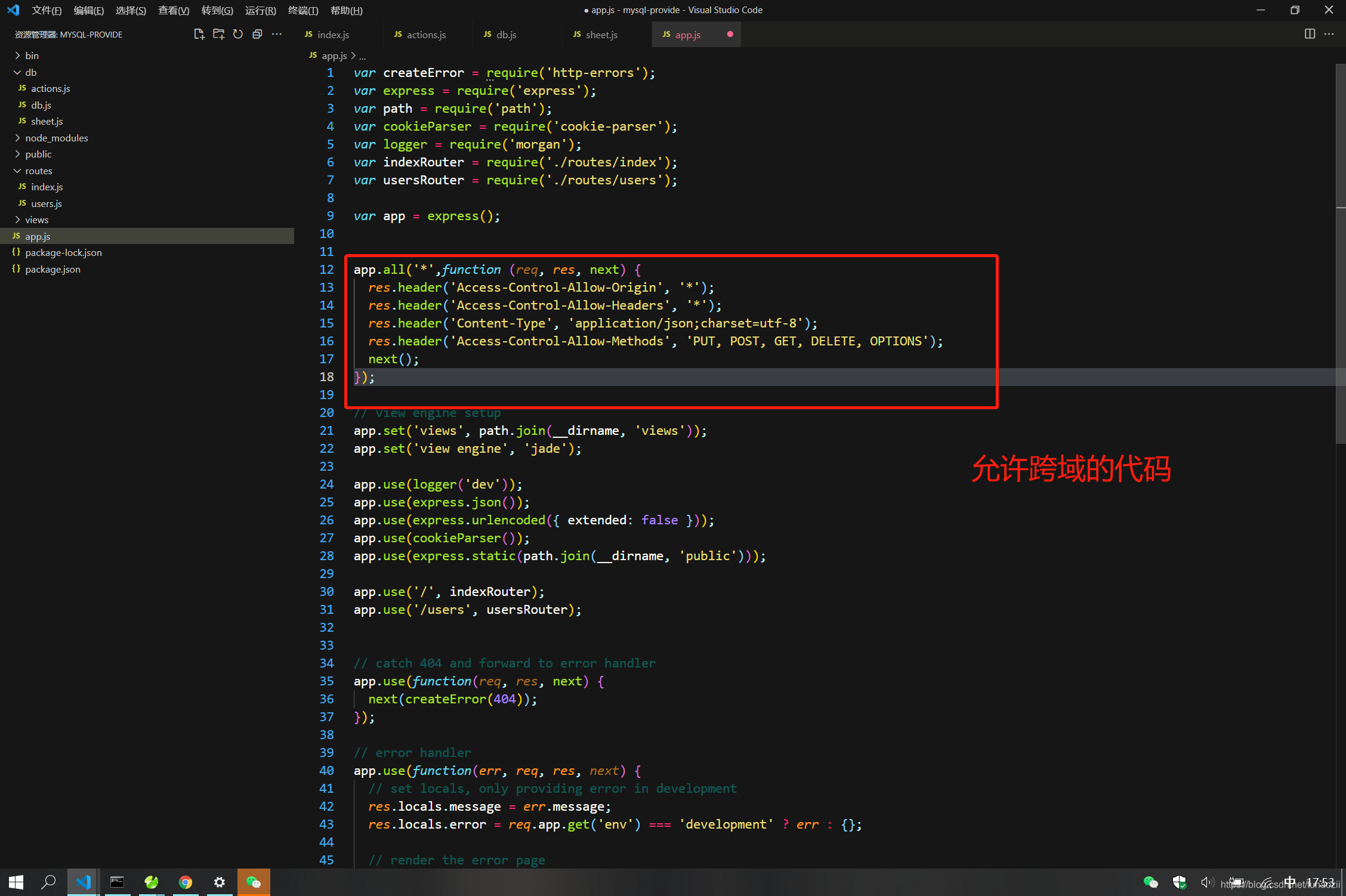The height and width of the screenshot is (896, 1346).
Task: Open the 终端(T) menu
Action: tap(303, 10)
